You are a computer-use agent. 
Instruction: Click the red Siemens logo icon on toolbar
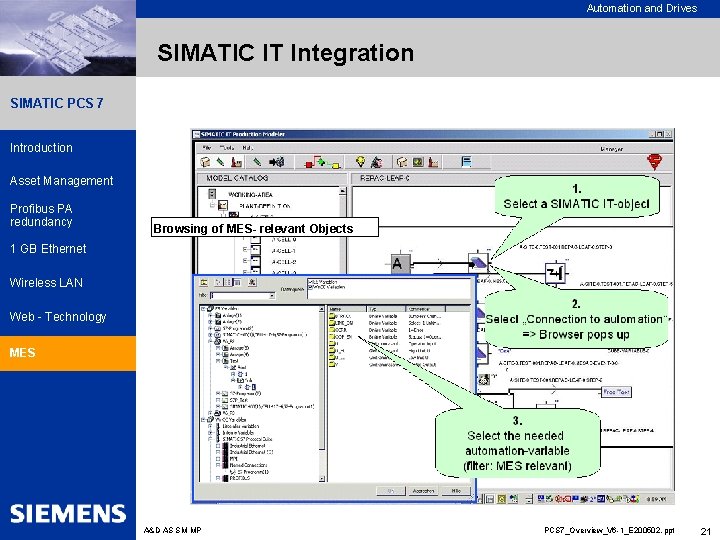coord(654,162)
